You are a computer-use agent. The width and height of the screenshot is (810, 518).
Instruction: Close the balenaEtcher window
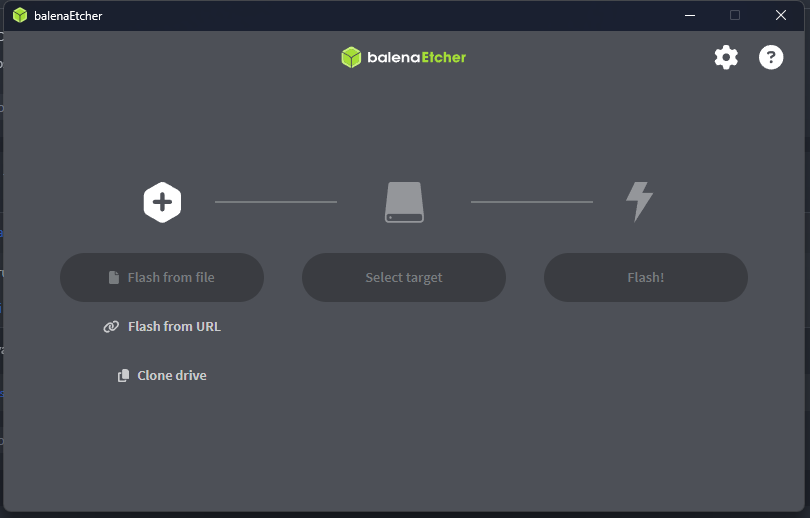[x=781, y=15]
